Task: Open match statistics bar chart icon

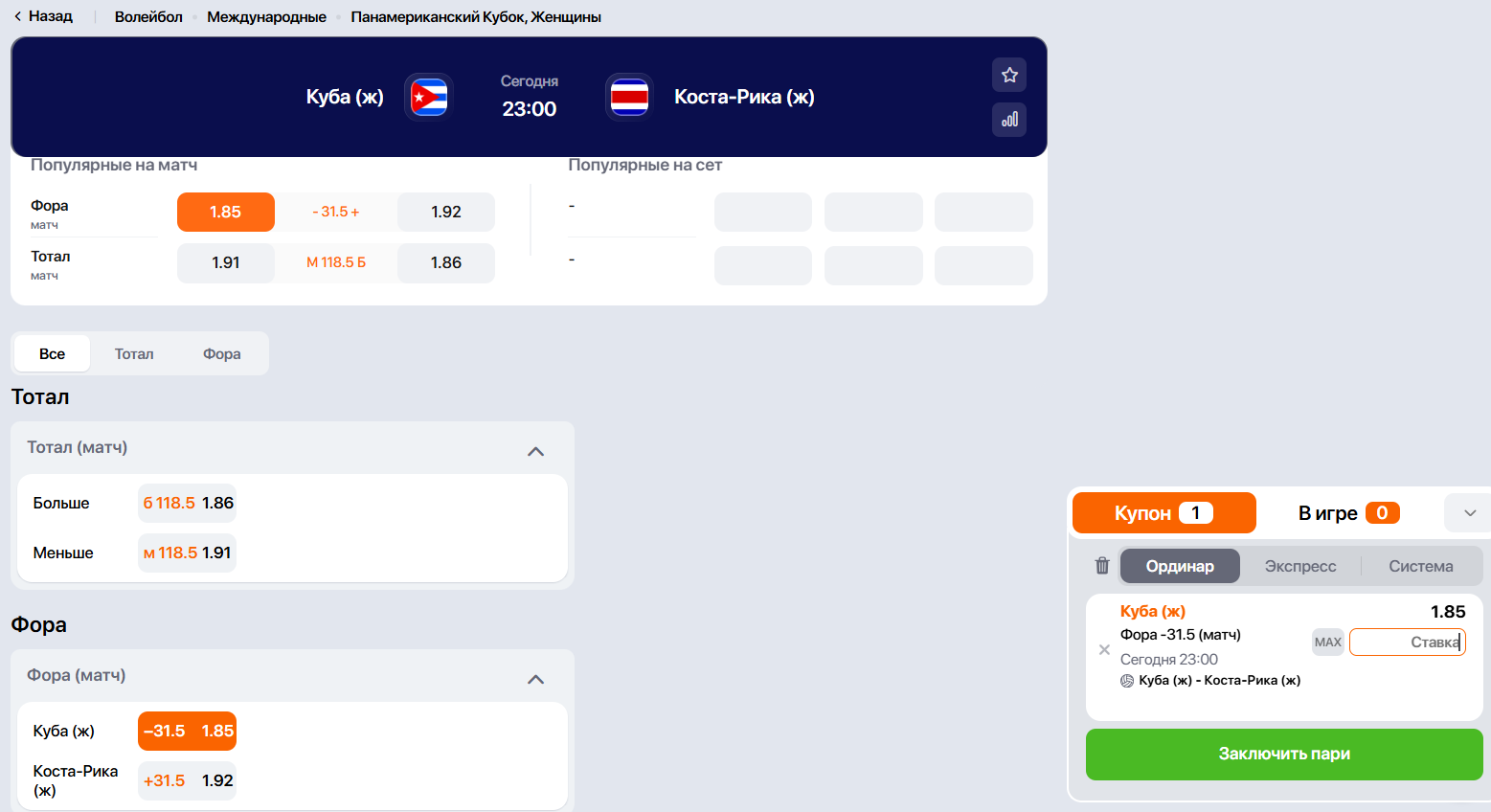Action: (1009, 120)
